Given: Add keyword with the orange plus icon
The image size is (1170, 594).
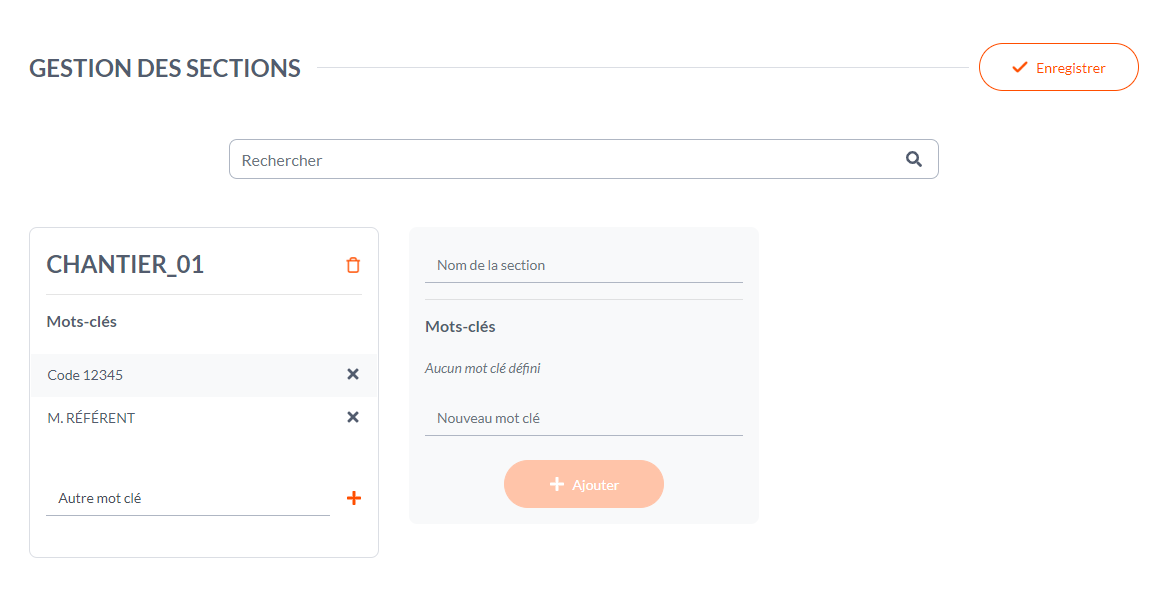Looking at the screenshot, I should point(354,498).
